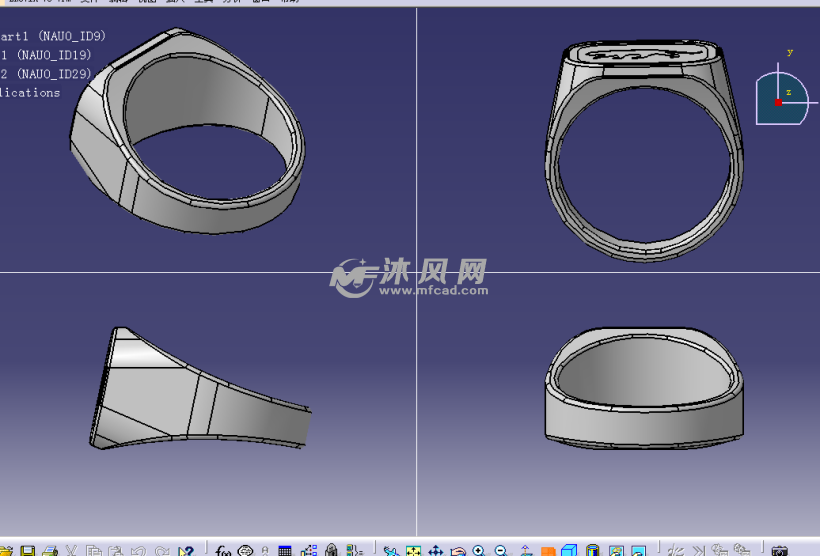Click the Normal View icon

[525, 551]
